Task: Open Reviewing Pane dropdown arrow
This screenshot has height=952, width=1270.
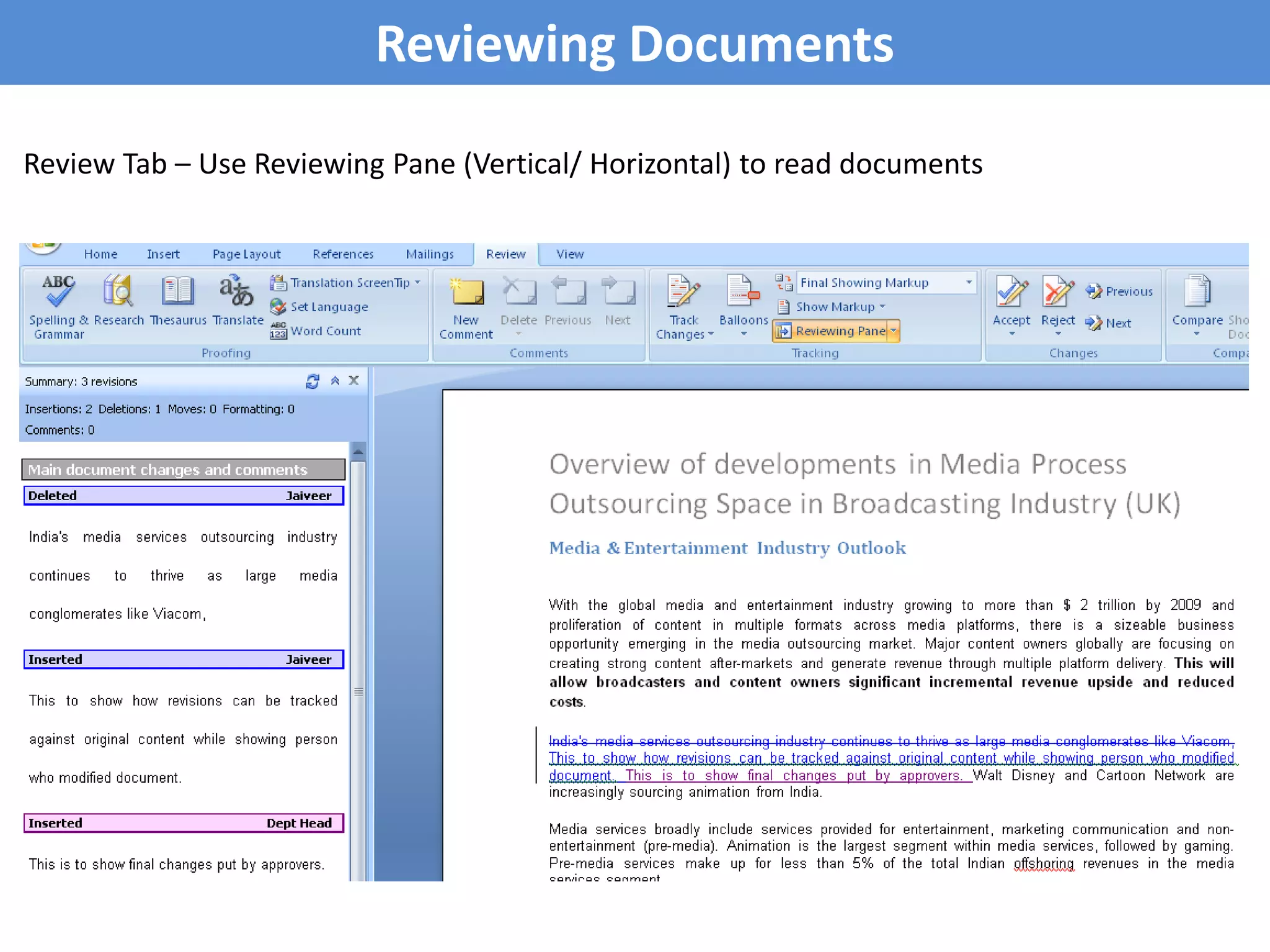Action: pyautogui.click(x=894, y=331)
